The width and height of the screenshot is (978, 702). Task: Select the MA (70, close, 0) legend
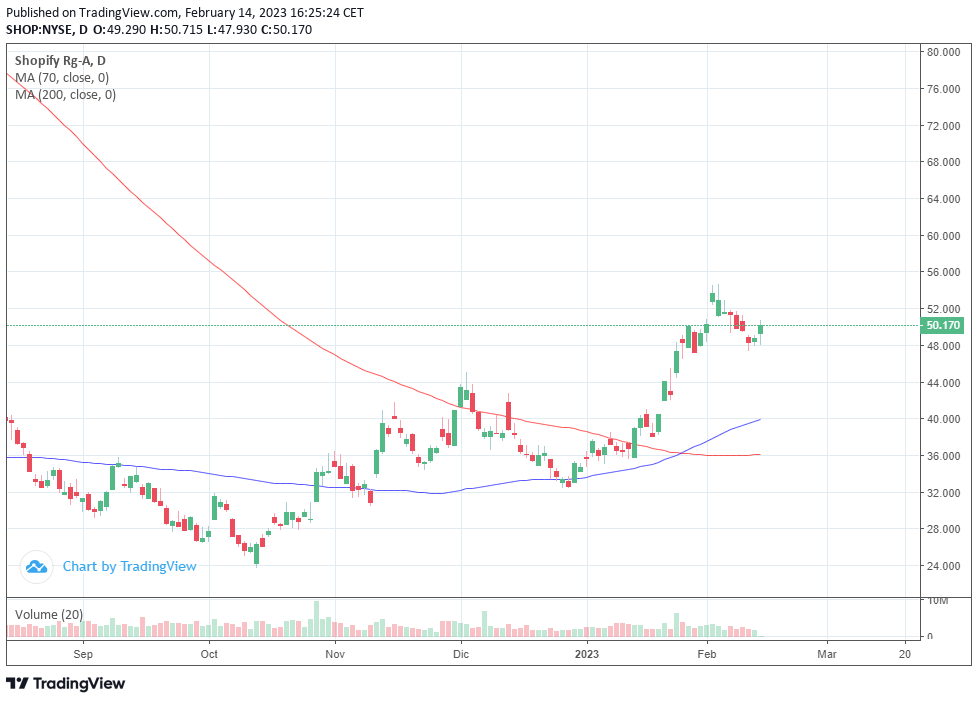[x=62, y=77]
